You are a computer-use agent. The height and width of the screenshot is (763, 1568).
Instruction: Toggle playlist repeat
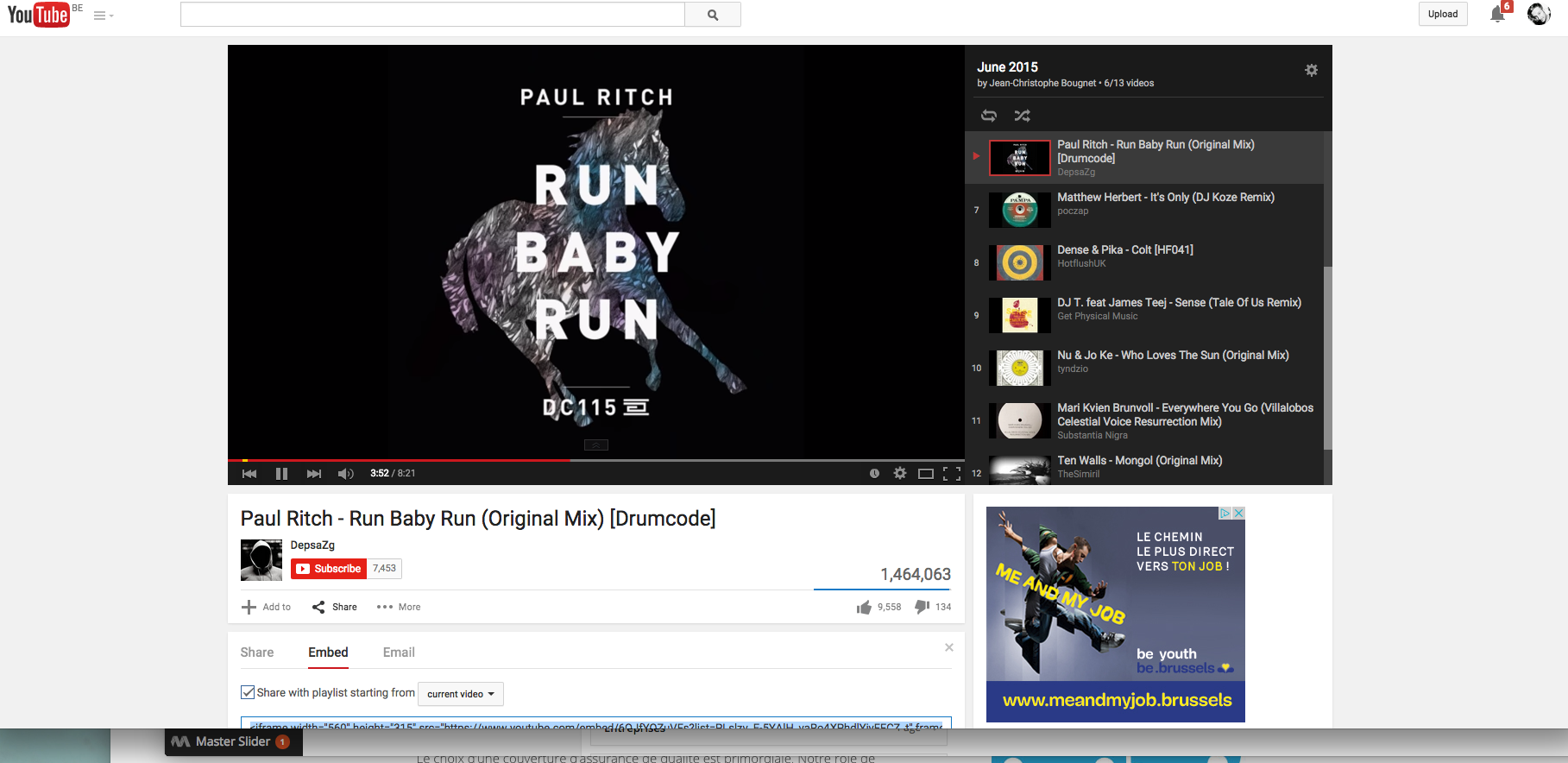click(989, 116)
